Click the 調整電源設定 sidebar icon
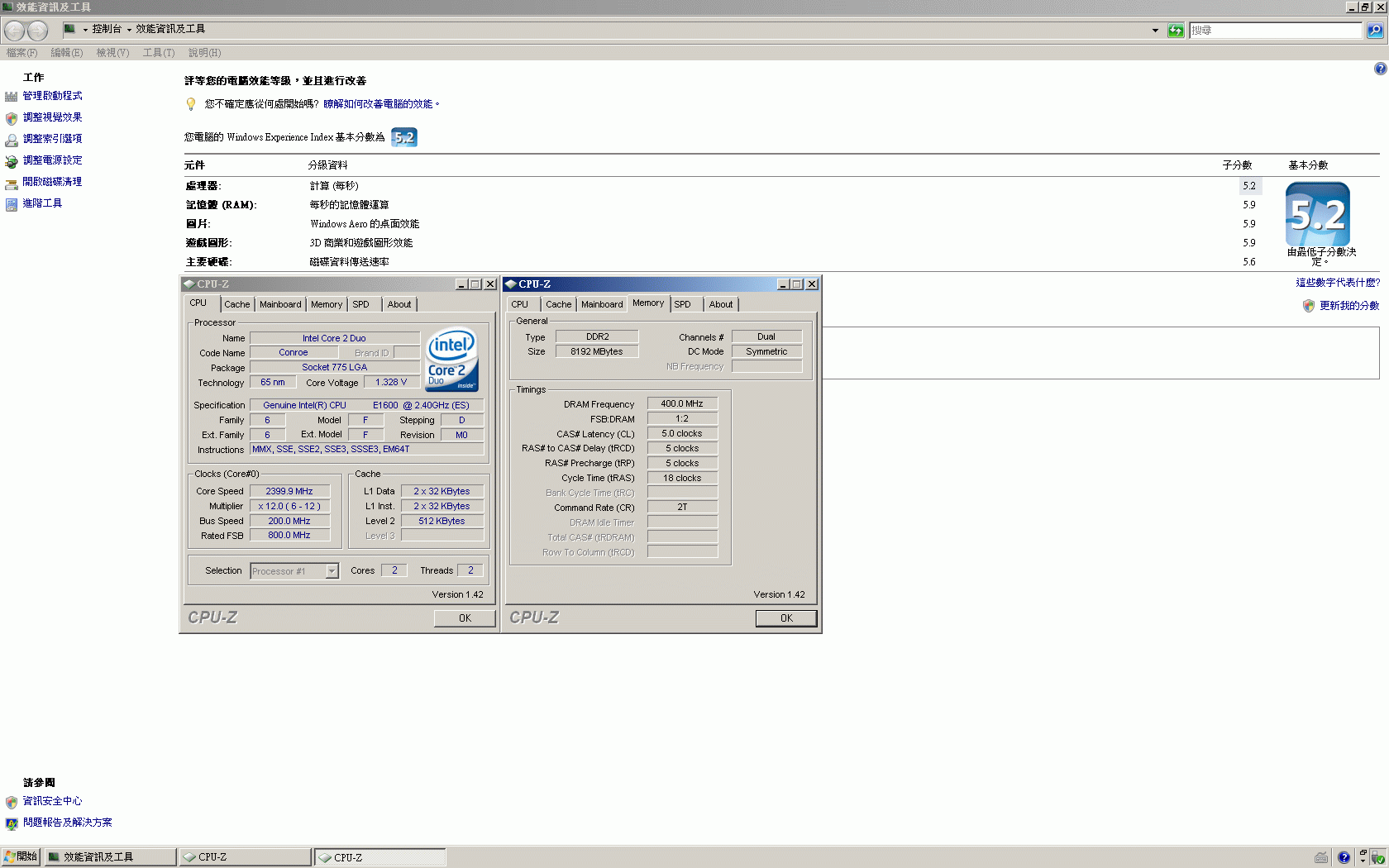 coord(12,161)
